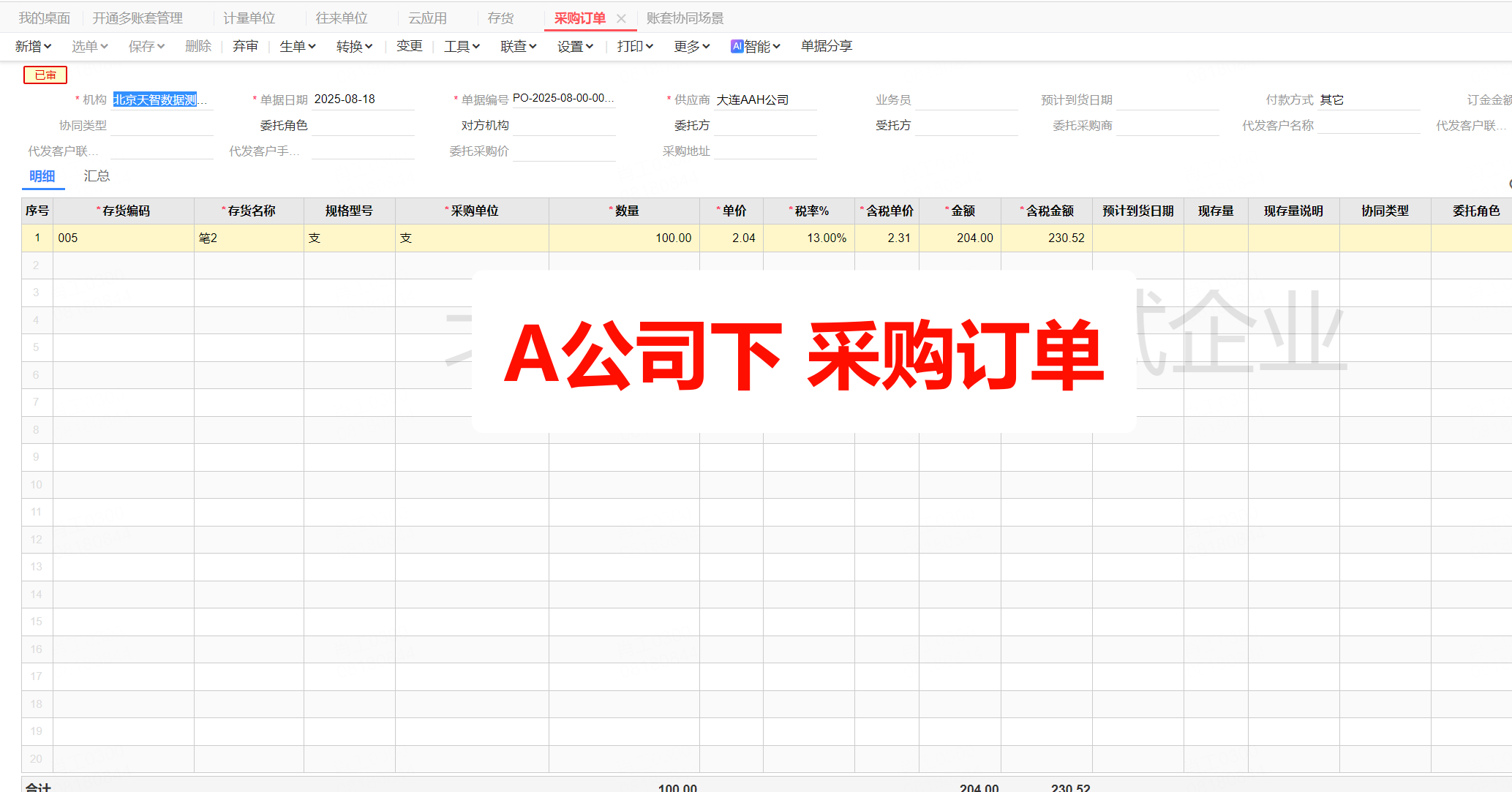Switch to 往来单位 tab
1512x792 pixels.
pos(342,18)
